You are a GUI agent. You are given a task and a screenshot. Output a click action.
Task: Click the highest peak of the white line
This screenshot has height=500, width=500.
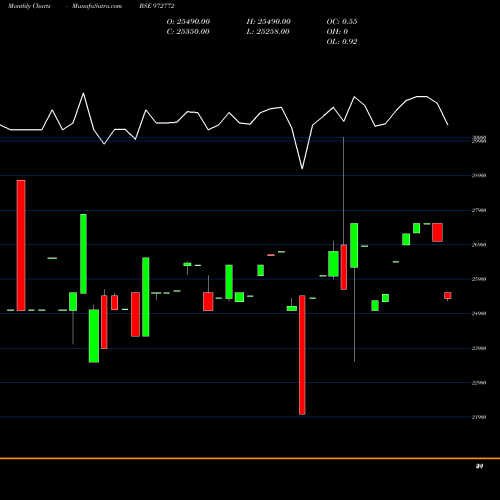pyautogui.click(x=83, y=94)
